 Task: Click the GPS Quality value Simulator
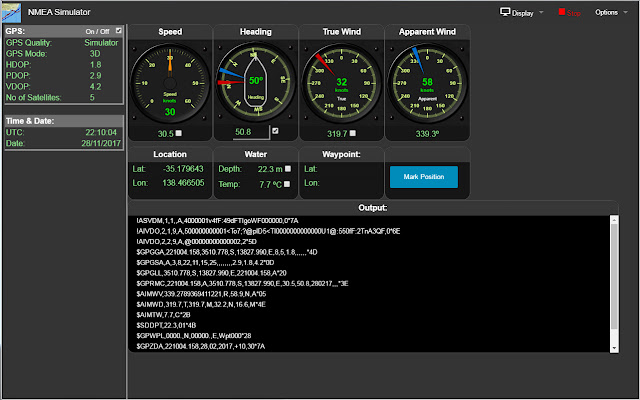click(x=101, y=42)
